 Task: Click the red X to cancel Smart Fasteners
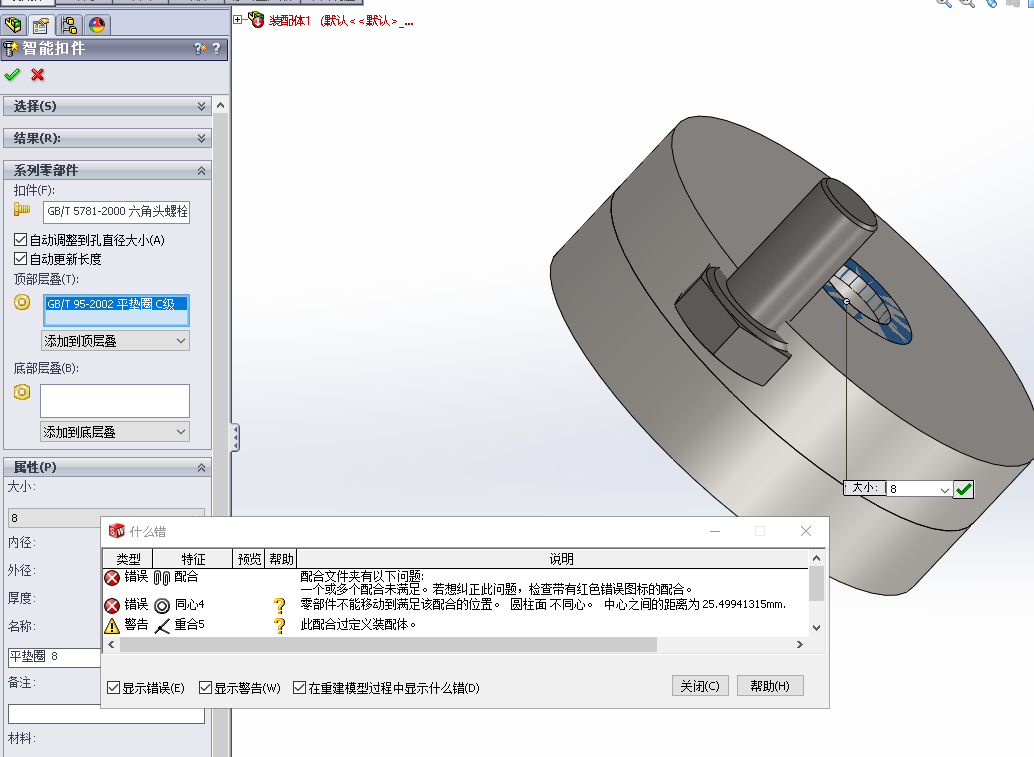pyautogui.click(x=36, y=75)
